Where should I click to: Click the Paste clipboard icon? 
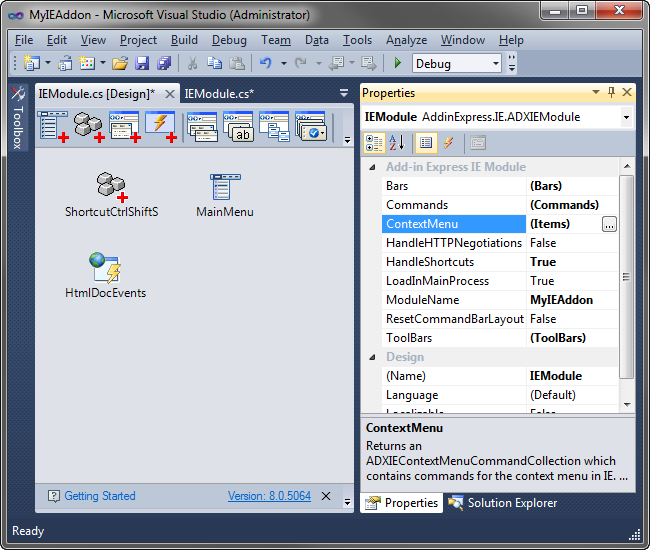pos(237,63)
